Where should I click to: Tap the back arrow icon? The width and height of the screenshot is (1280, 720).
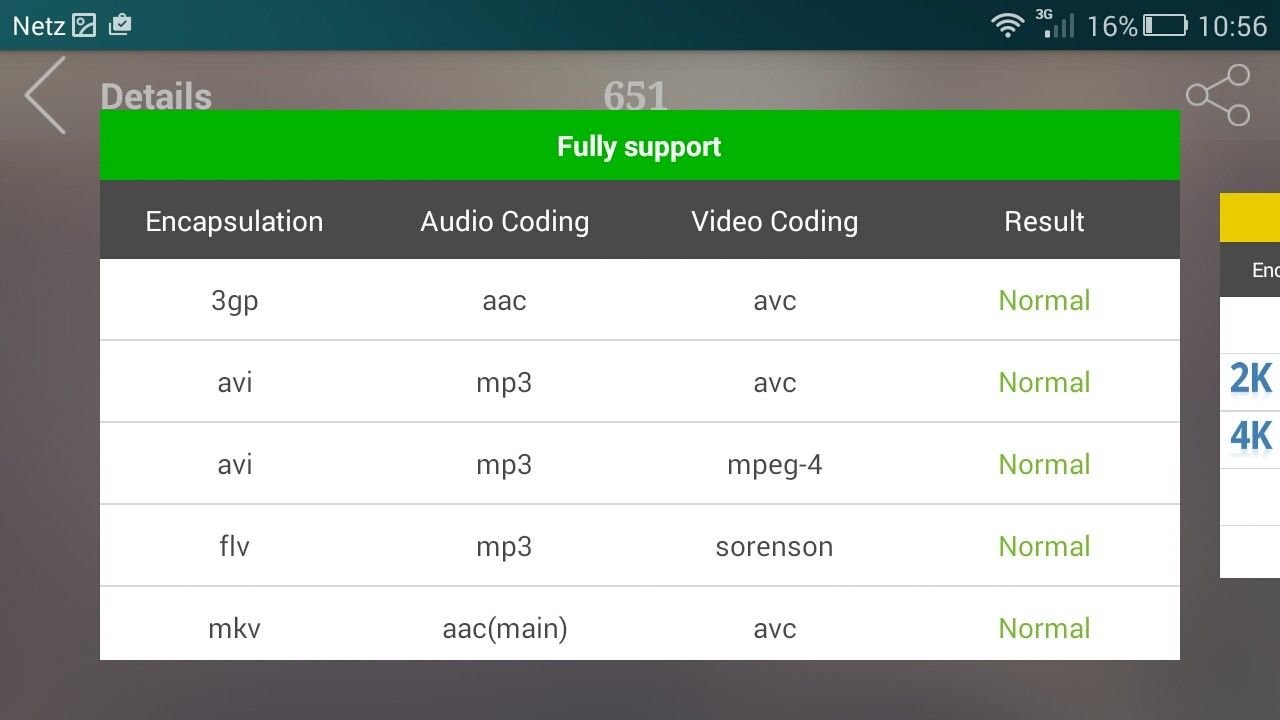[45, 95]
